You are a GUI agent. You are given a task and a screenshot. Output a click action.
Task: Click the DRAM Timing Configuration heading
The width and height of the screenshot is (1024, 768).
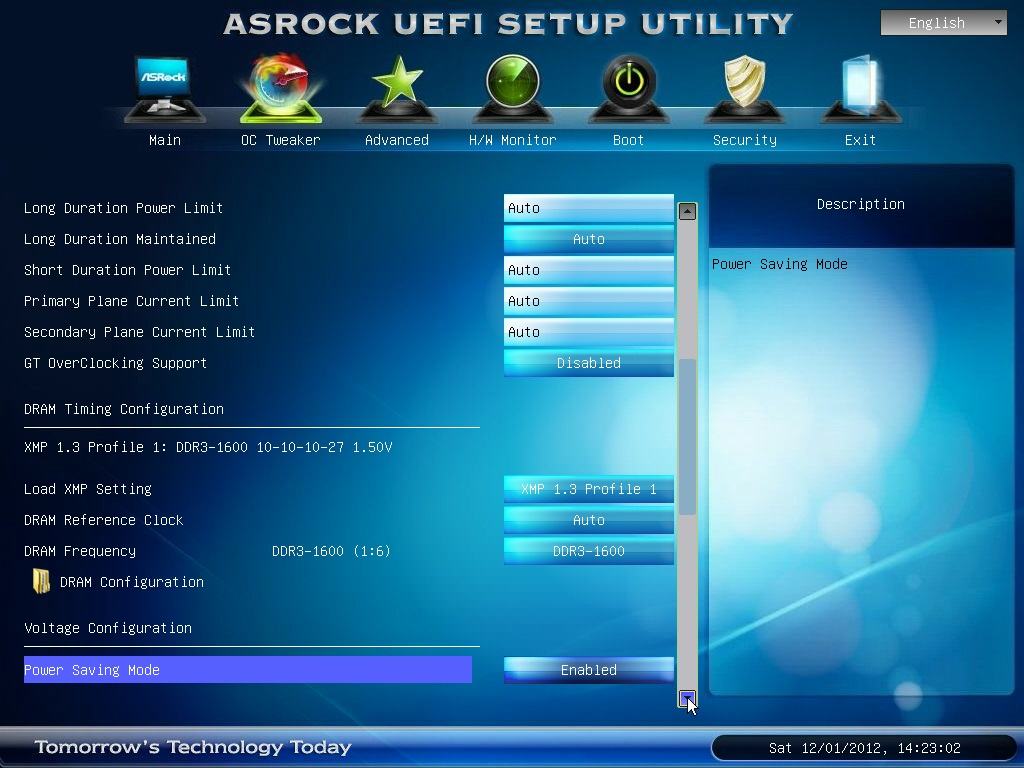[124, 409]
